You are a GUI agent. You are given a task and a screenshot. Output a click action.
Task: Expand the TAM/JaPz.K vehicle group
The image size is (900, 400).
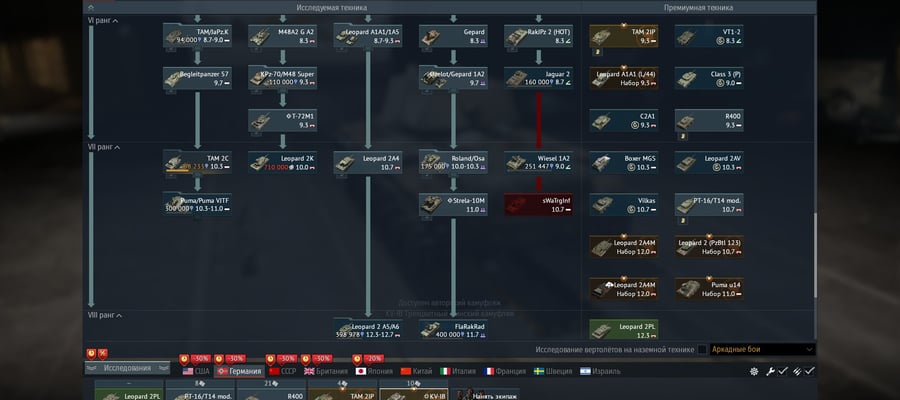pos(197,36)
